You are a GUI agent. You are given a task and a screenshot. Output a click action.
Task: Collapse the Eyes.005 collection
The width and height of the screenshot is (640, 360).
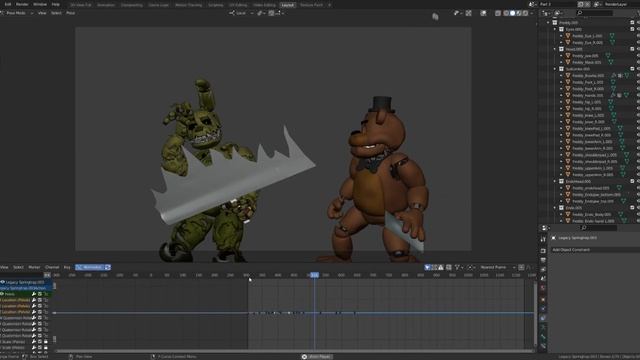pyautogui.click(x=555, y=29)
